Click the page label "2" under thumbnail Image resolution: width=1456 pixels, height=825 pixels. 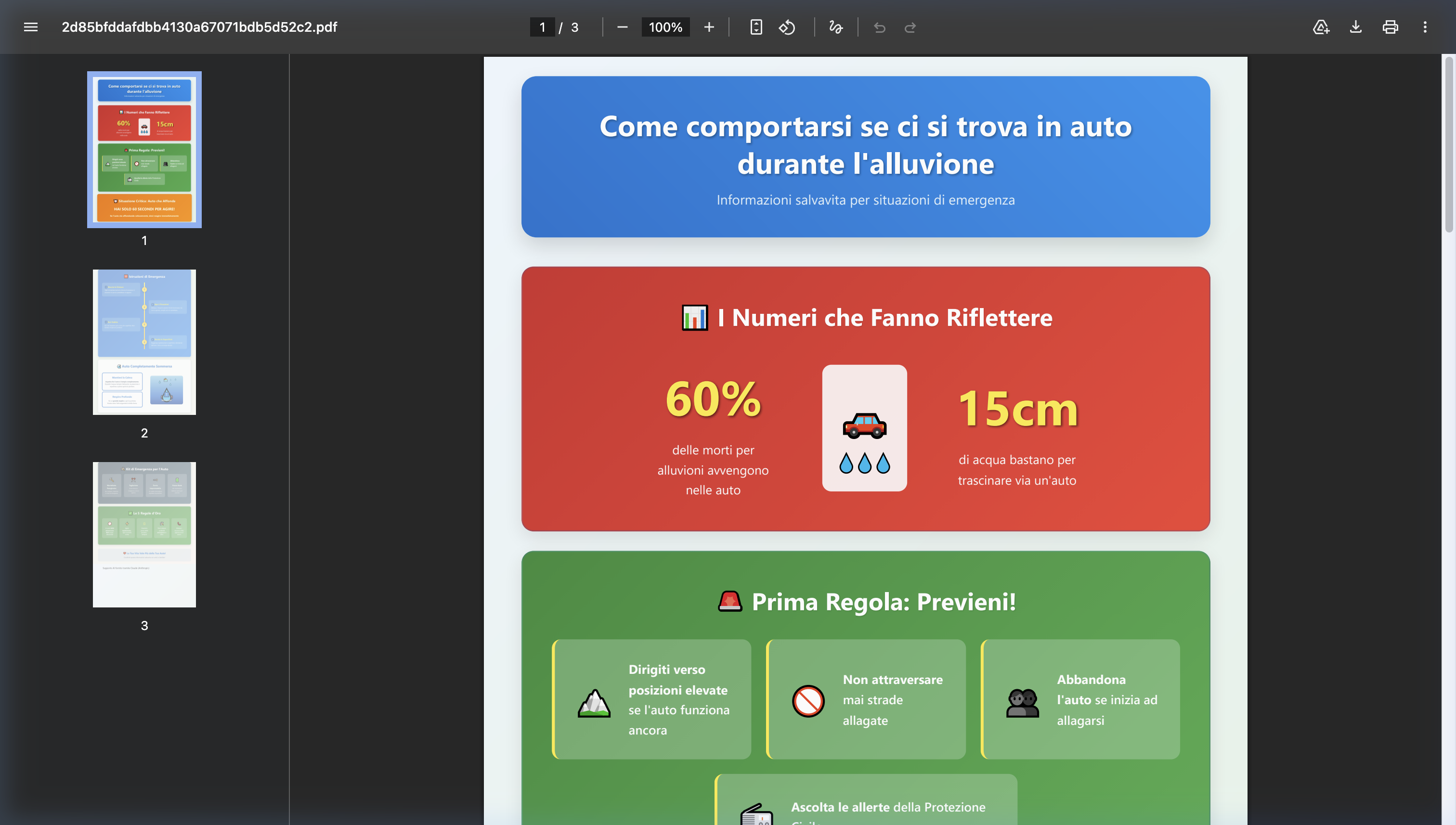(x=144, y=433)
